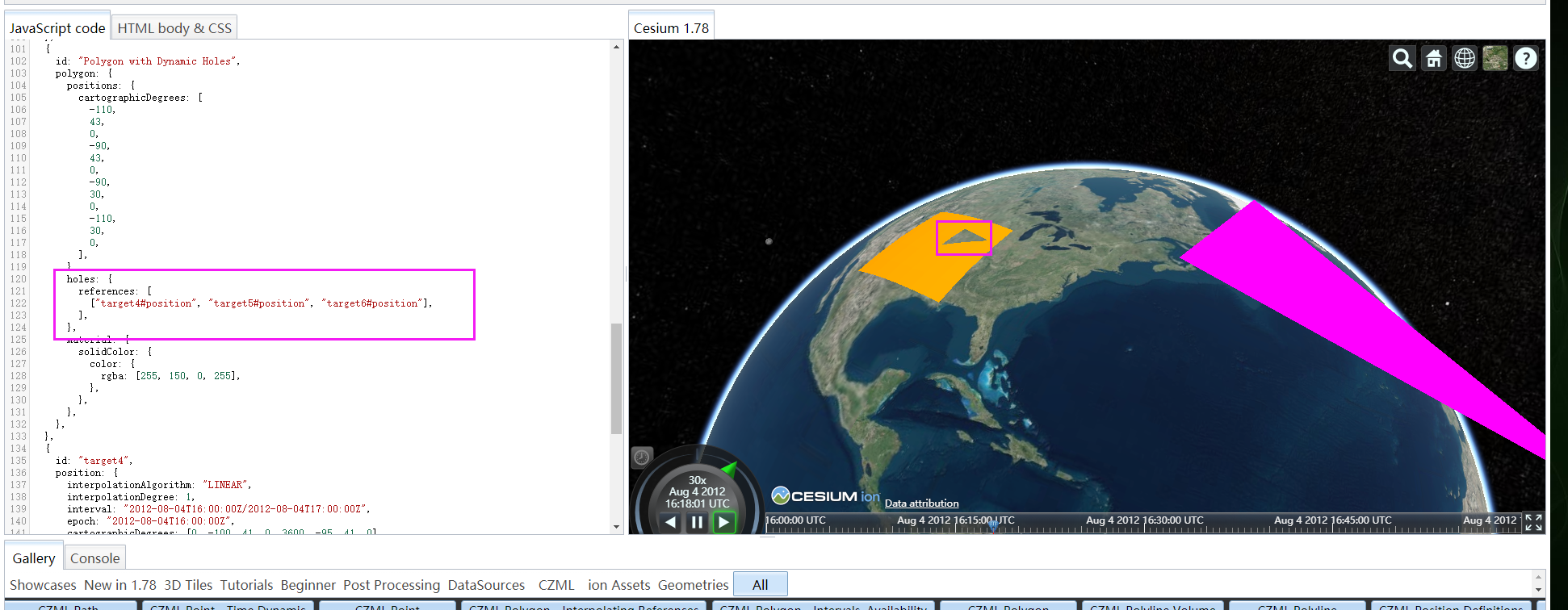Click "target5#position" in the code

[259, 303]
